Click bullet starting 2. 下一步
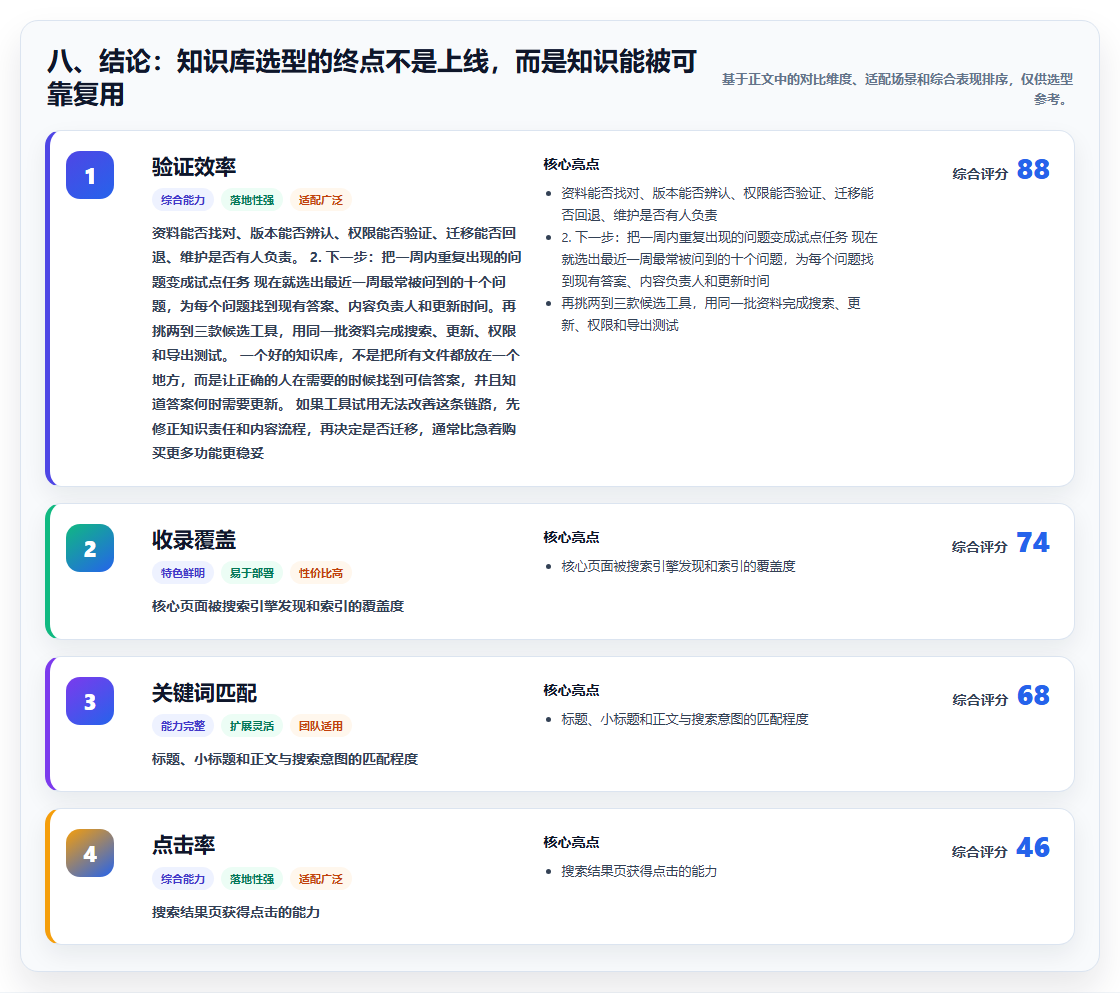1120x993 pixels. tap(719, 259)
